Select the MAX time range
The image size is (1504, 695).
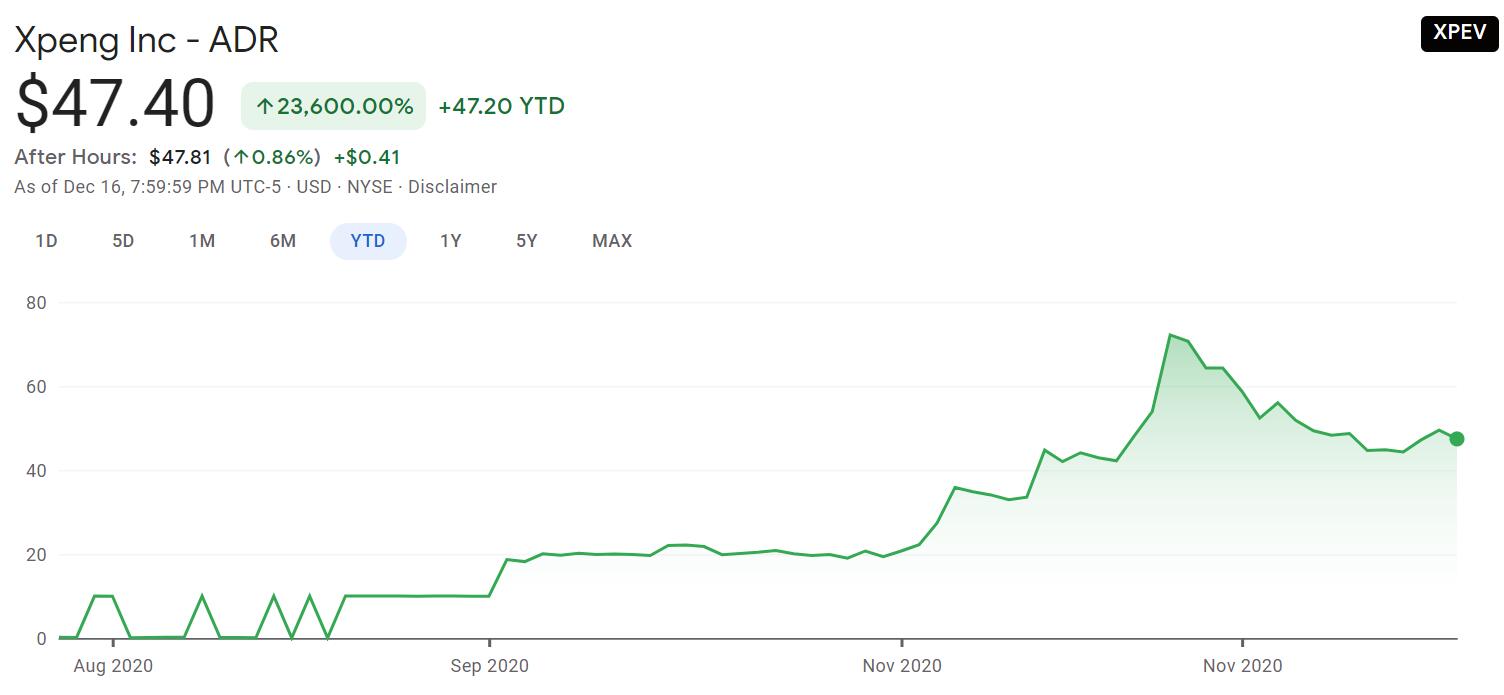pos(612,241)
